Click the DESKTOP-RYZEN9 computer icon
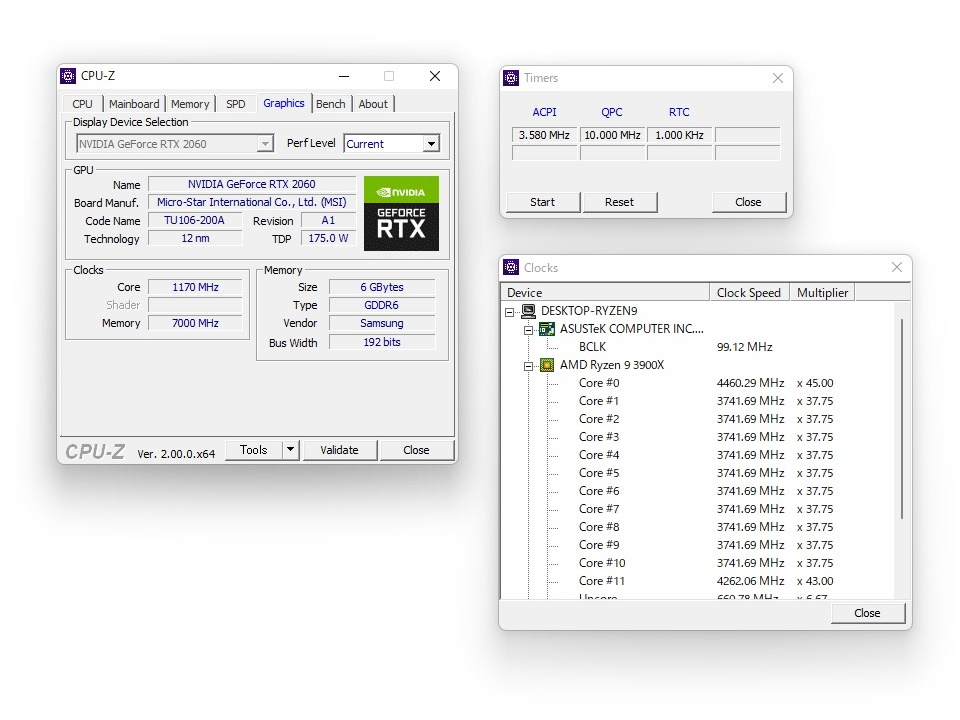This screenshot has height=720, width=960. [x=528, y=311]
